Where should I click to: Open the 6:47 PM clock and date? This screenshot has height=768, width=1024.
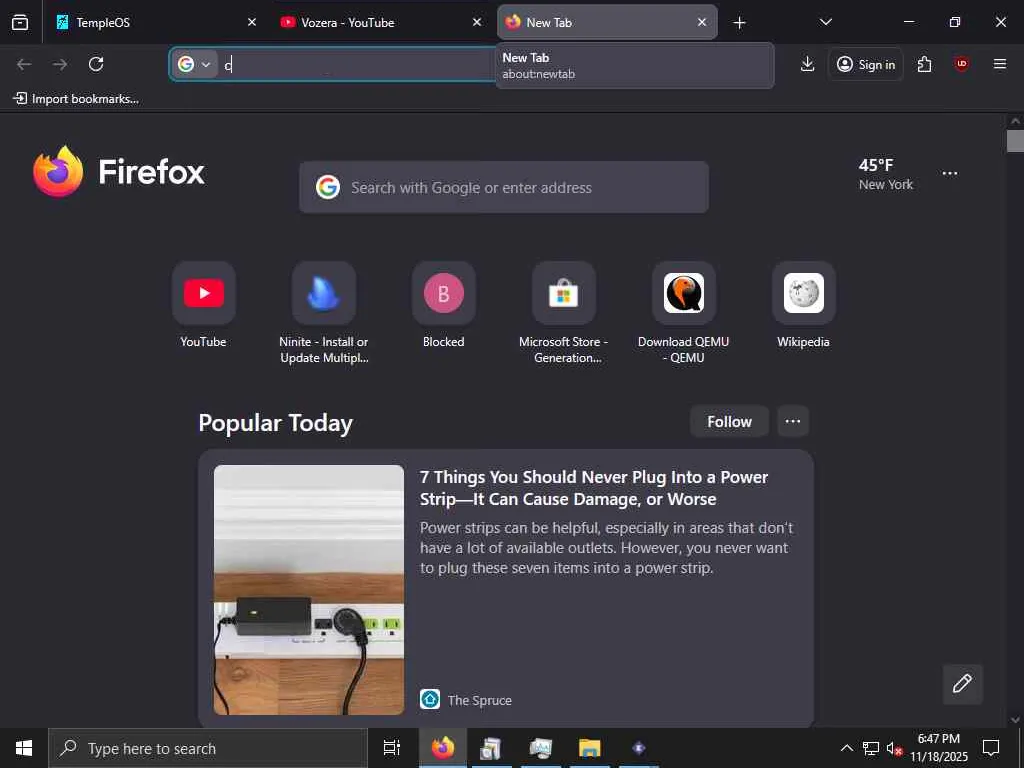pos(939,748)
